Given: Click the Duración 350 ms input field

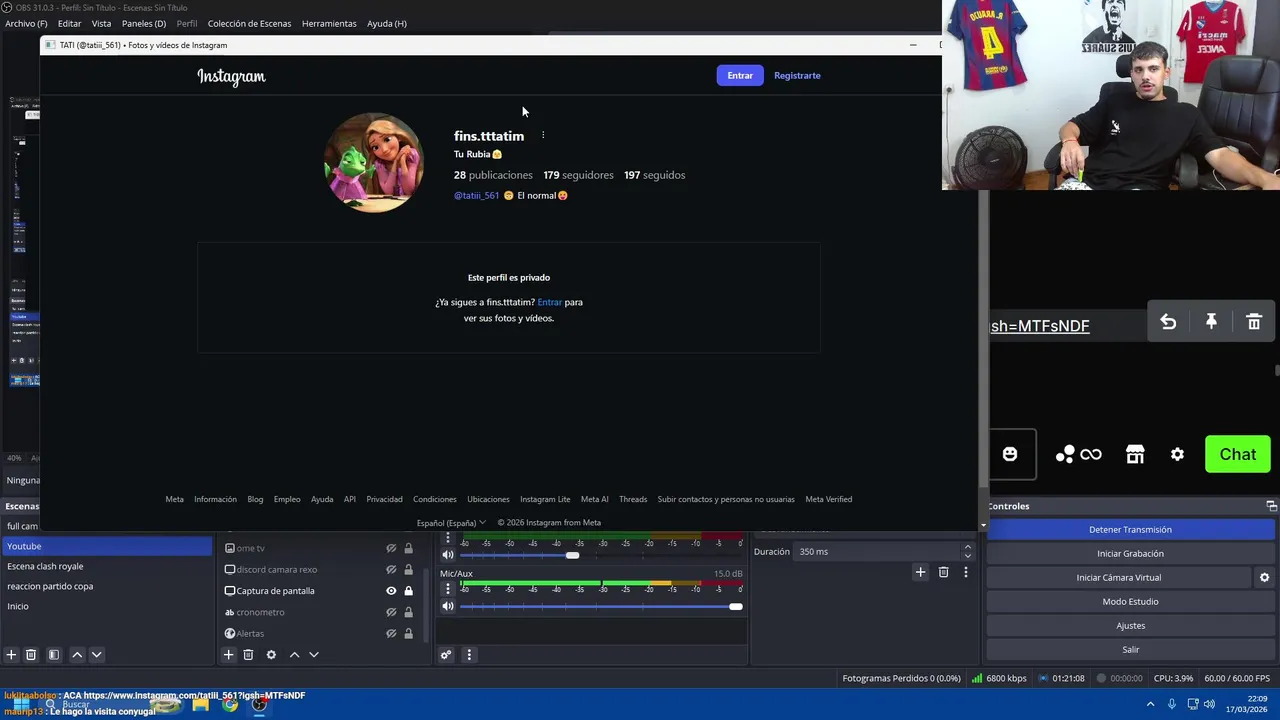Looking at the screenshot, I should [x=876, y=551].
